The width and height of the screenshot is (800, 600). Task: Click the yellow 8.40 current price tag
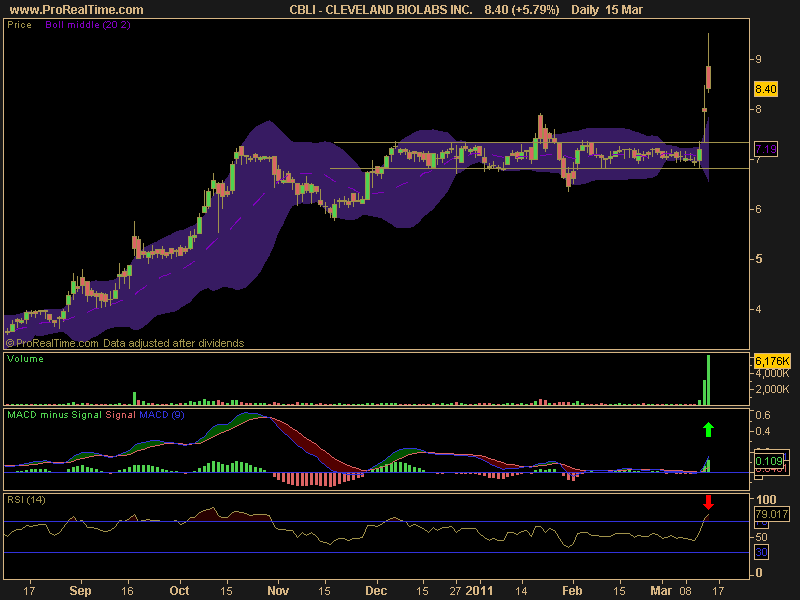pyautogui.click(x=766, y=89)
